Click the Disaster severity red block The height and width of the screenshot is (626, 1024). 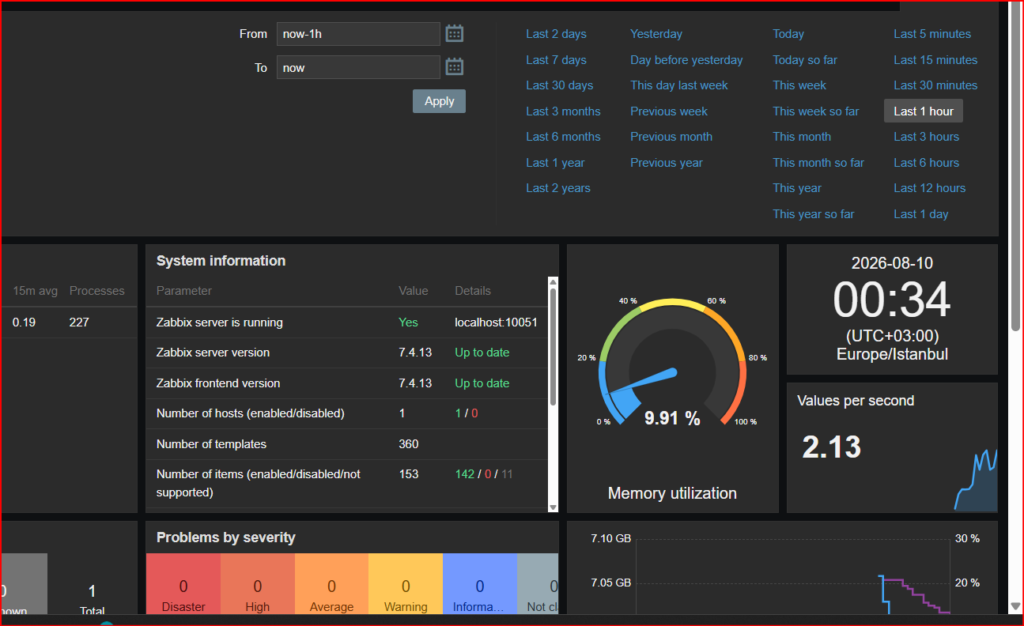[x=184, y=584]
